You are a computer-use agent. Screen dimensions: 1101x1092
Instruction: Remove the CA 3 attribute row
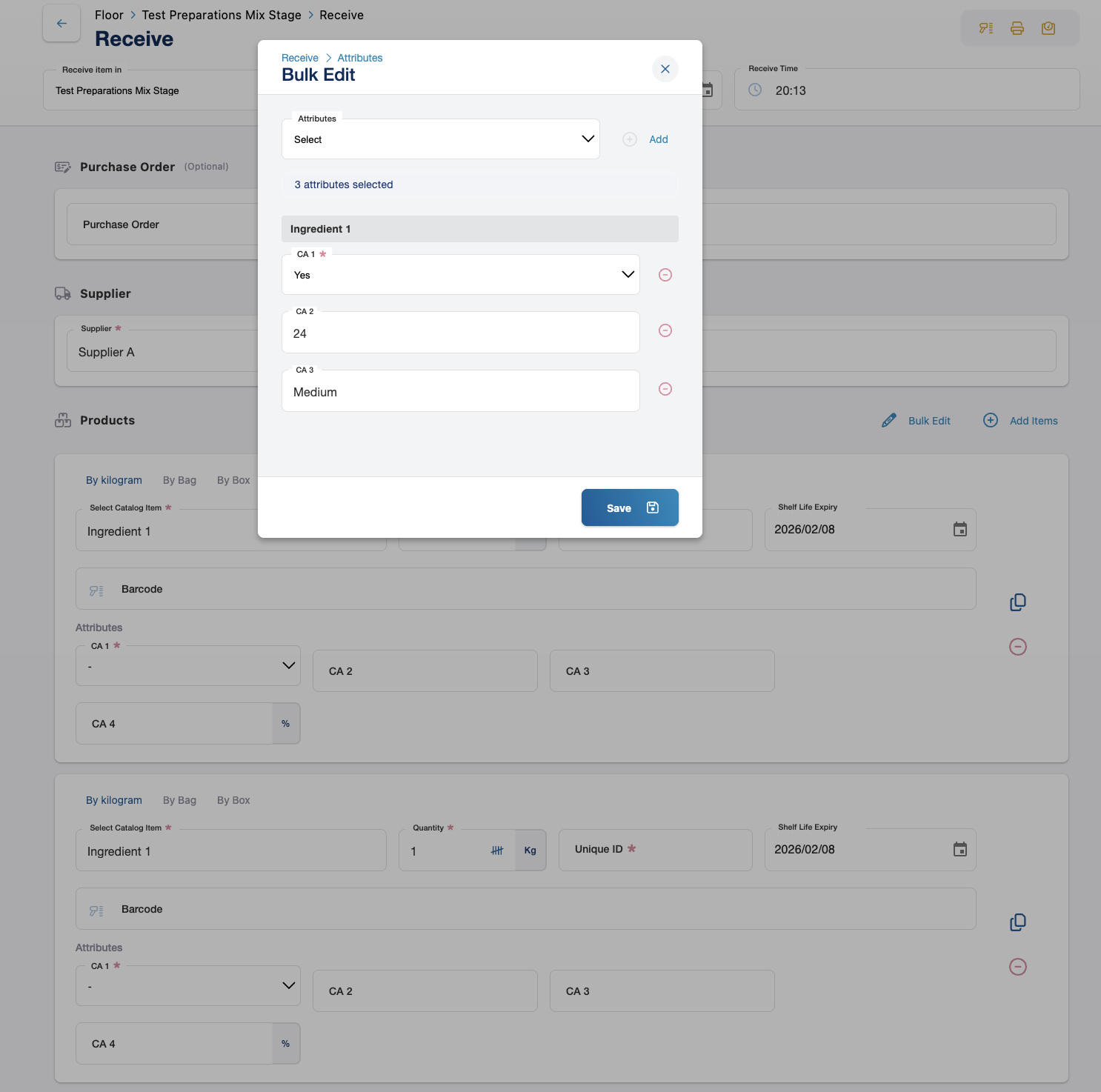coord(665,389)
